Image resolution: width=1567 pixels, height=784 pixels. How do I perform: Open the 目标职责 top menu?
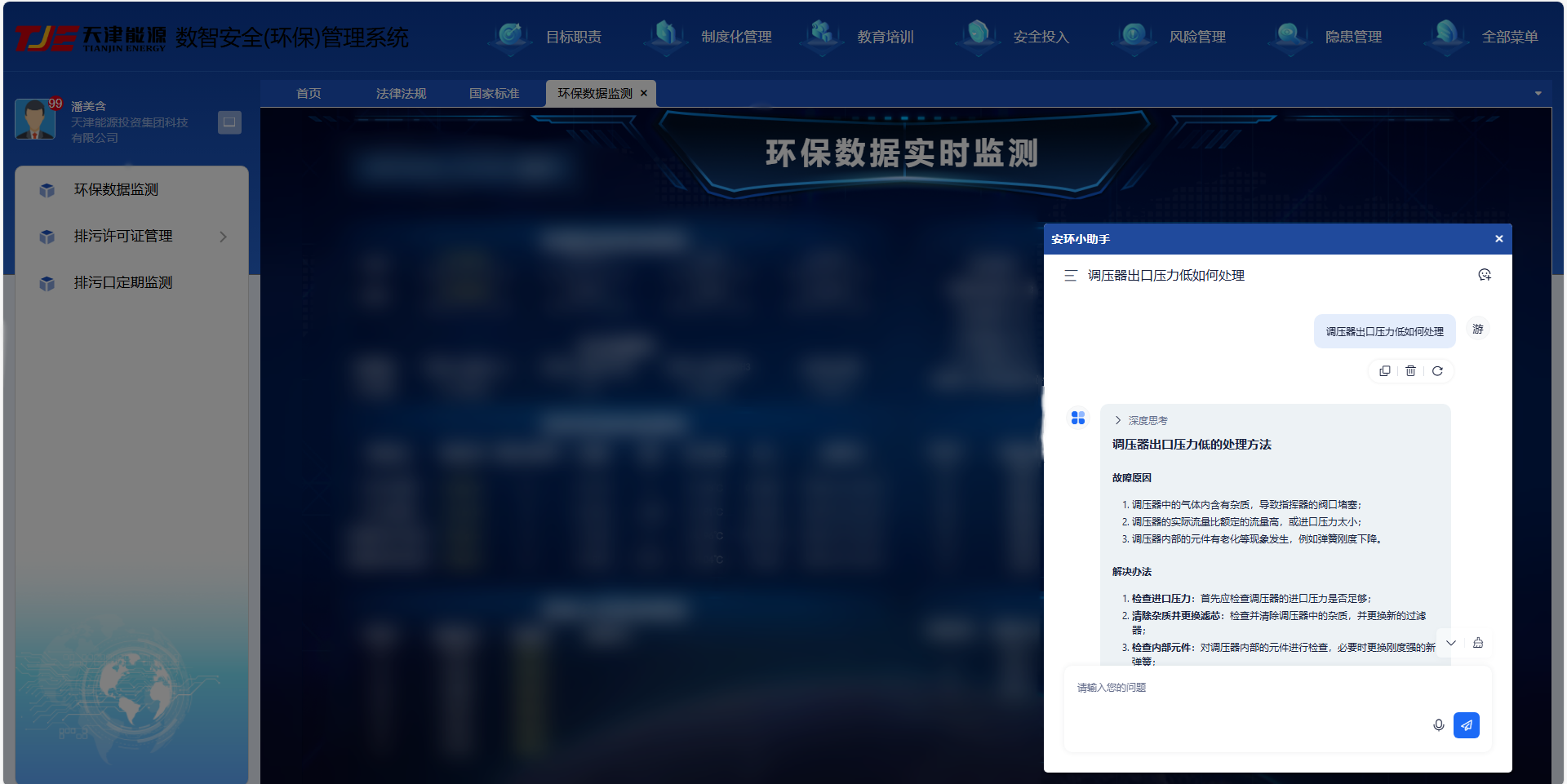coord(573,37)
